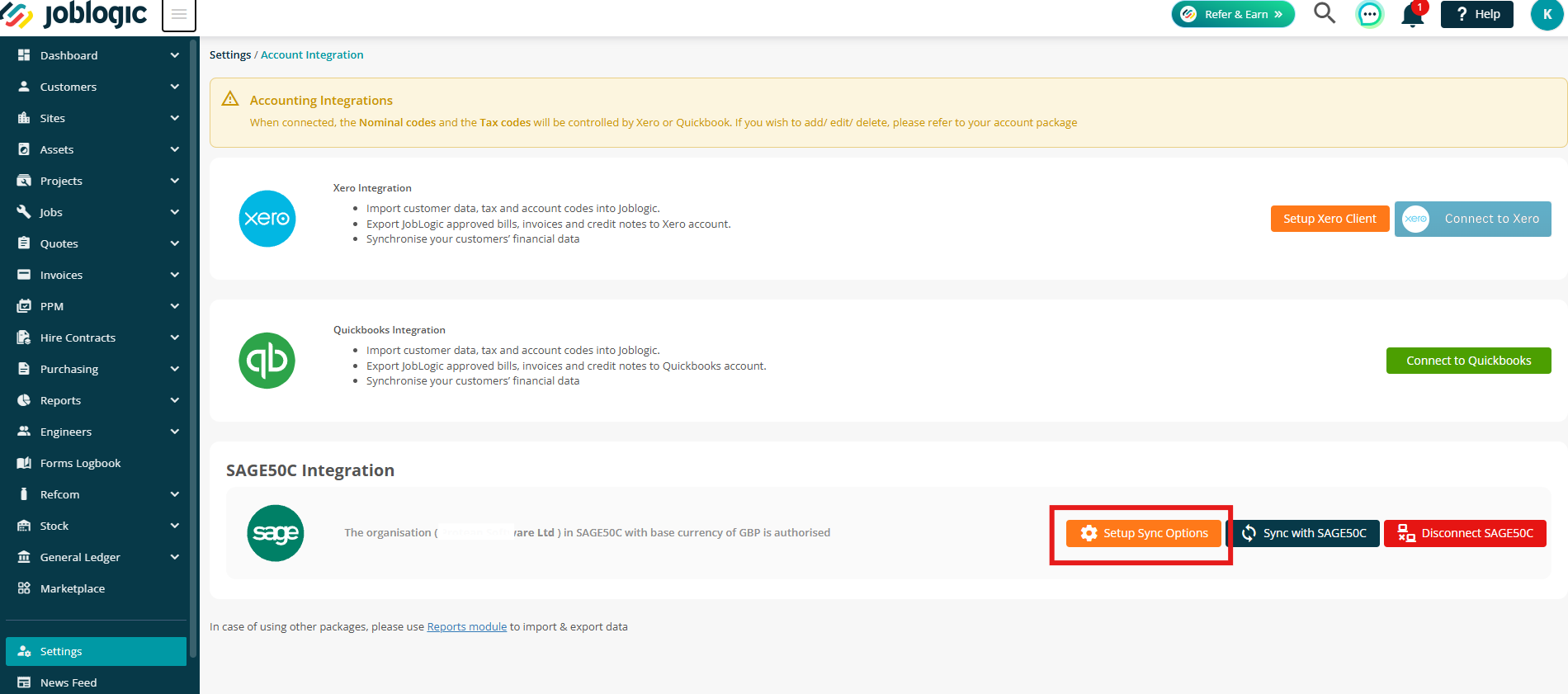Click the sidebar vertical scrollbar
The width and height of the screenshot is (1568, 694).
click(x=193, y=347)
